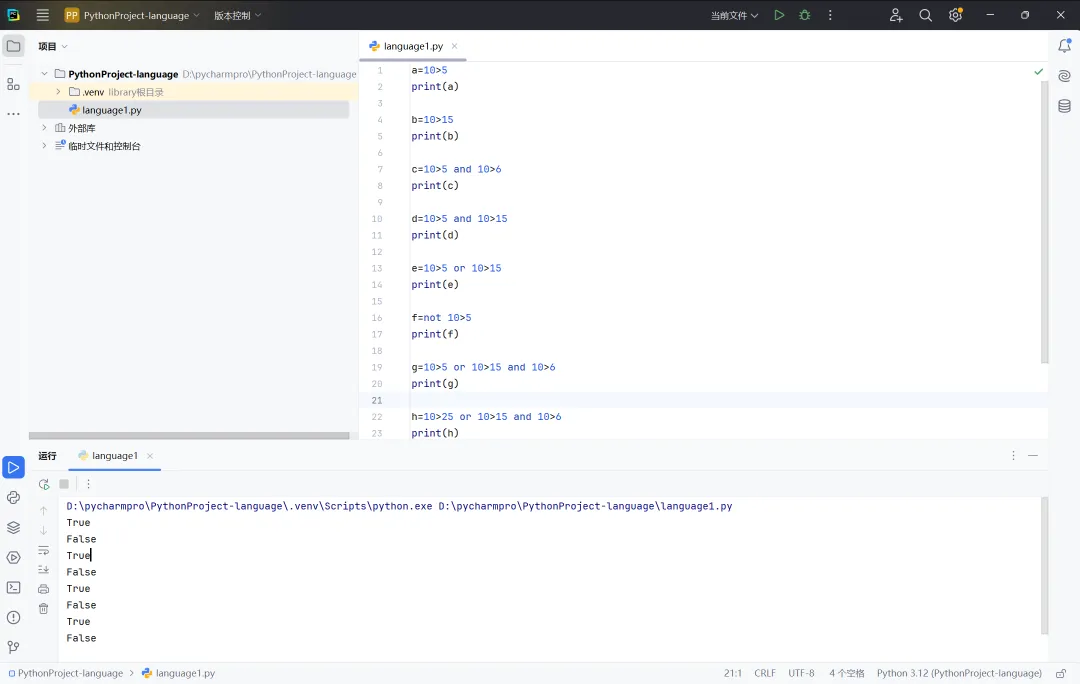Close the language1 run tab
This screenshot has height=684, width=1080.
click(149, 456)
